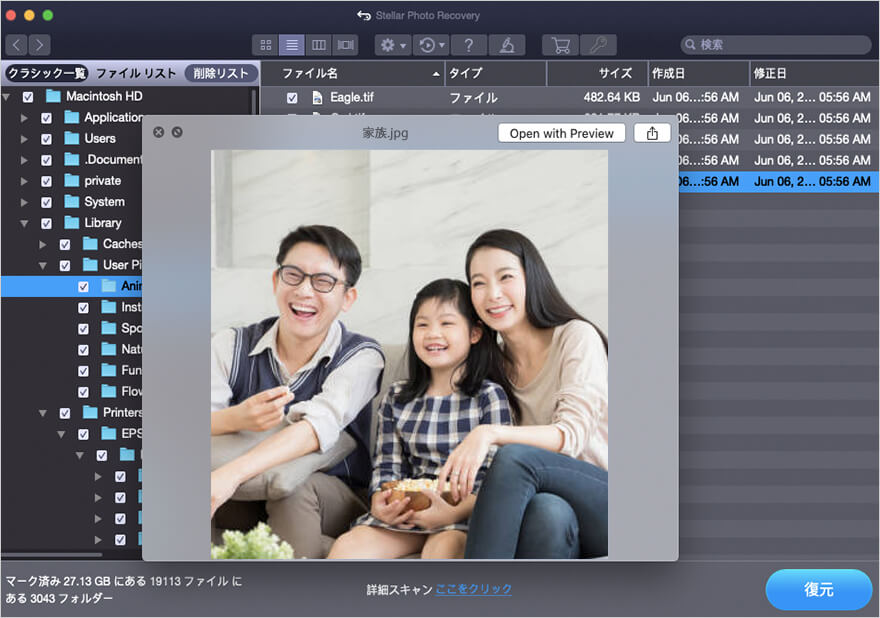Click the 検索 search field
Image resolution: width=880 pixels, height=618 pixels.
coord(776,45)
